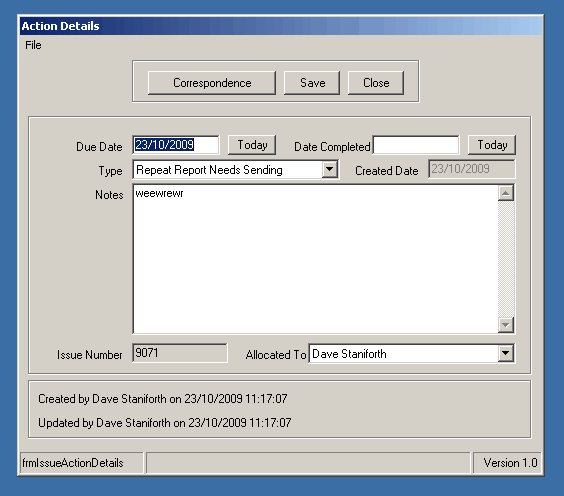Viewport: 564px width, 496px height.
Task: Click the Correspondence button
Action: 212,83
